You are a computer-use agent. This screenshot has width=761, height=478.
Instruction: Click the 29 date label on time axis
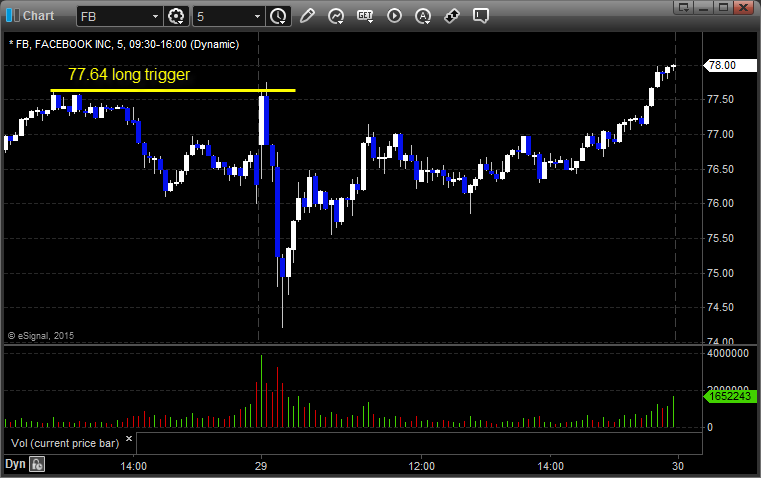pos(261,466)
